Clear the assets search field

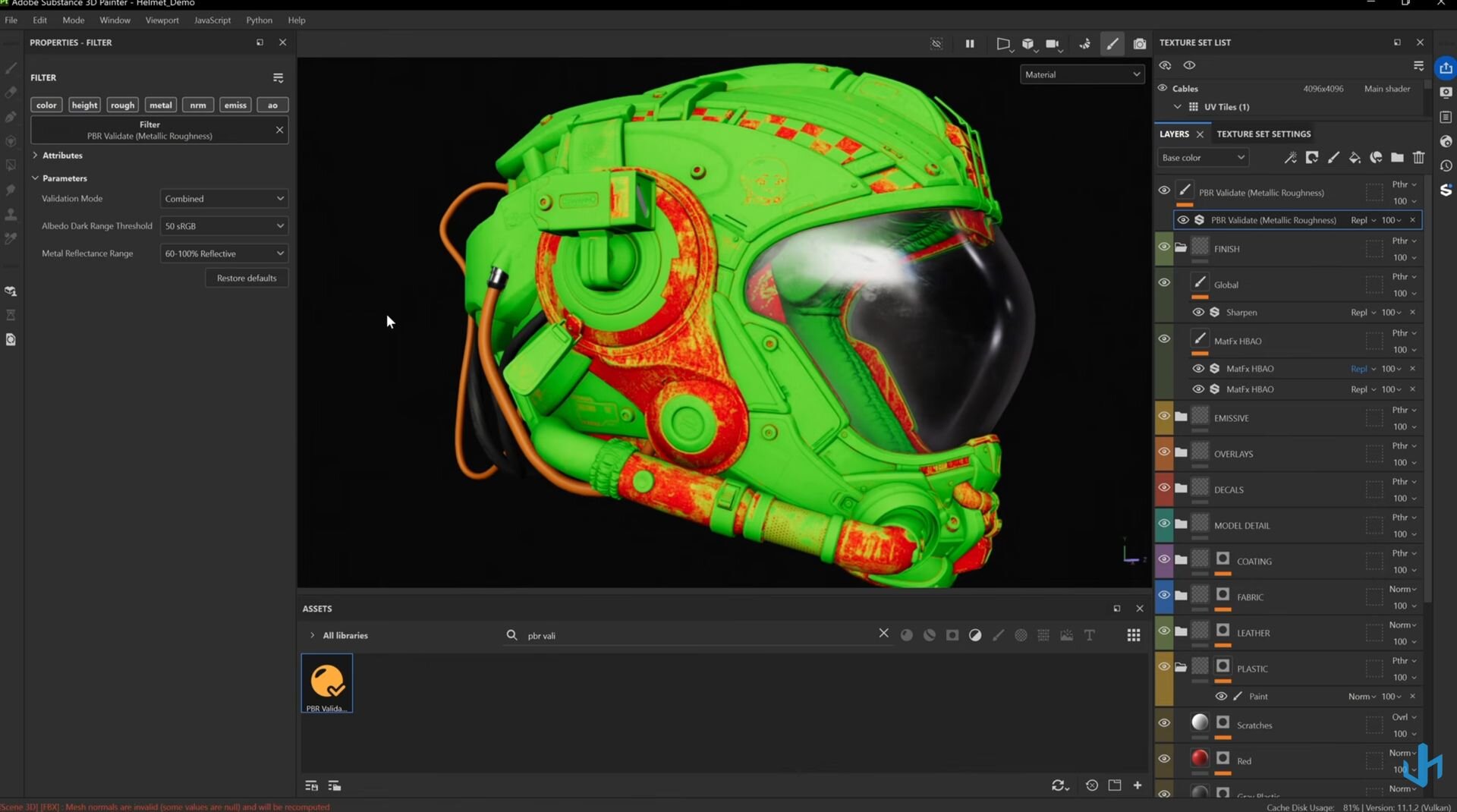[883, 634]
